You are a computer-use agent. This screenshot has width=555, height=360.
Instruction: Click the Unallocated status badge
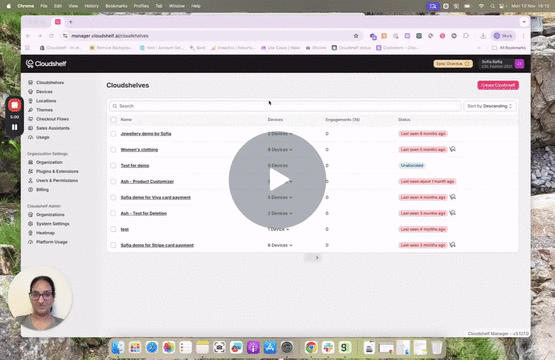412,166
